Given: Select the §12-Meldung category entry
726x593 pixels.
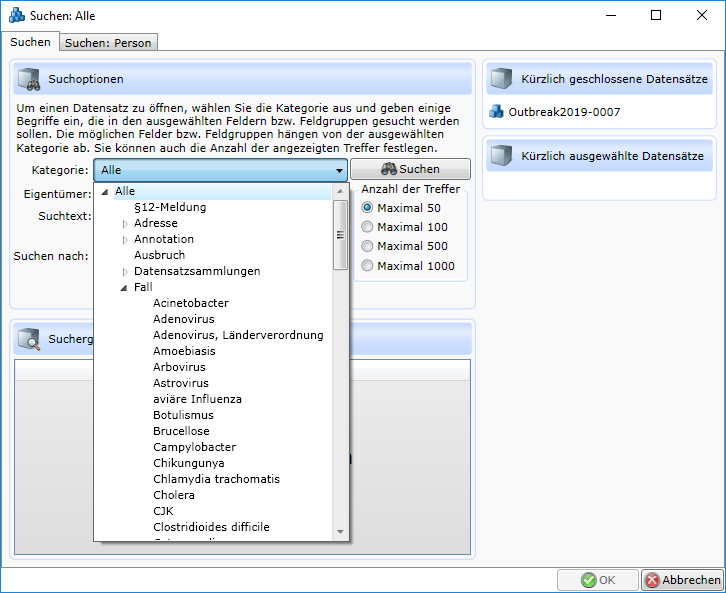Looking at the screenshot, I should [170, 207].
